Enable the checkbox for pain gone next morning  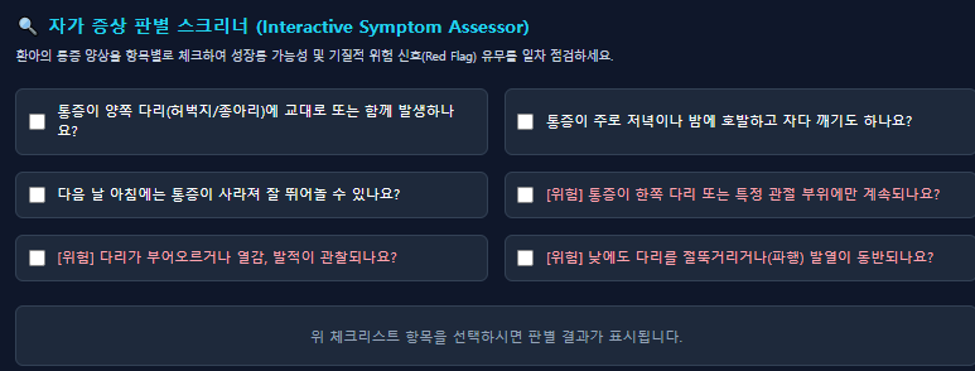[37, 195]
